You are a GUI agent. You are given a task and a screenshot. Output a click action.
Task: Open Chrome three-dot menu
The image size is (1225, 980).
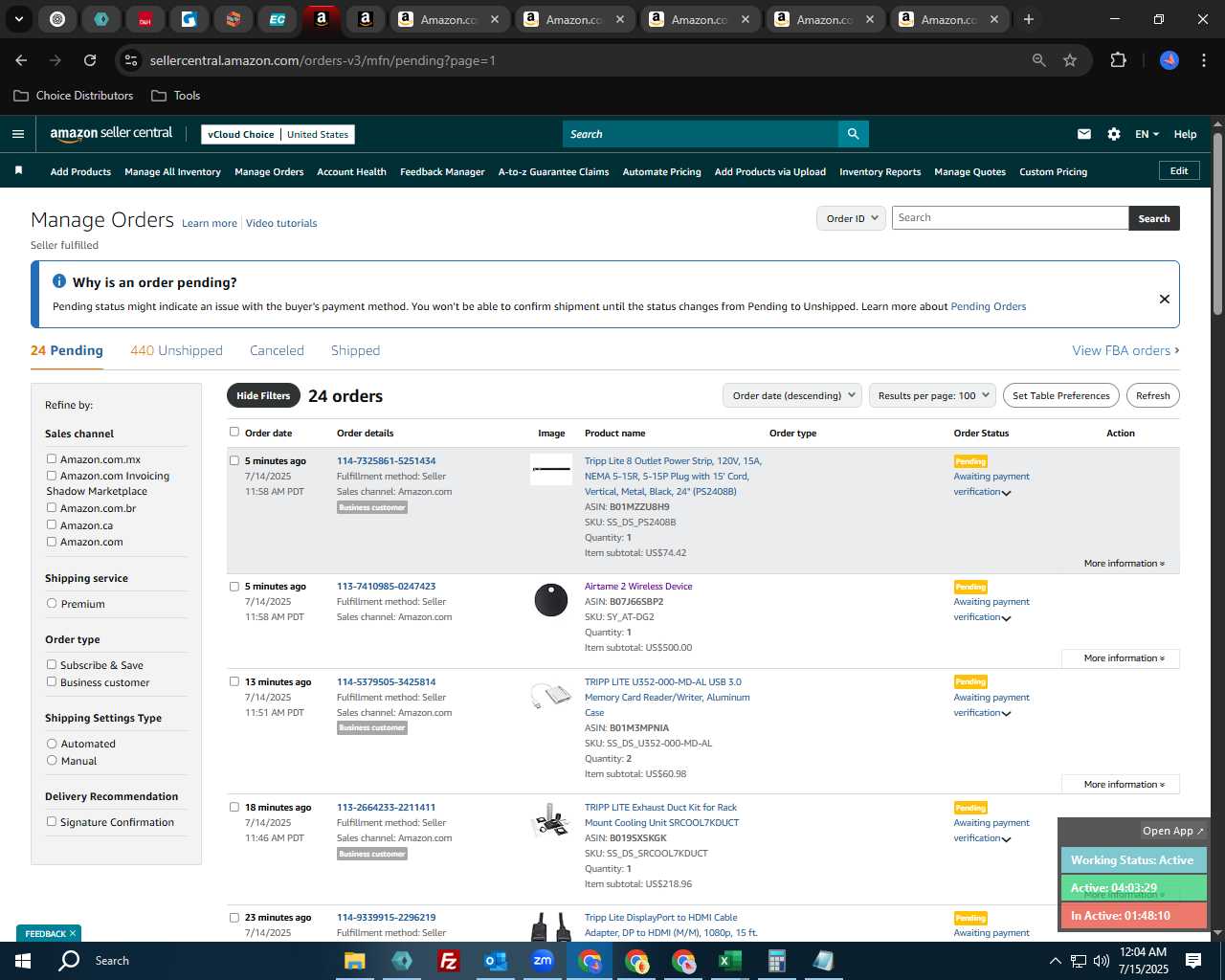1202,60
